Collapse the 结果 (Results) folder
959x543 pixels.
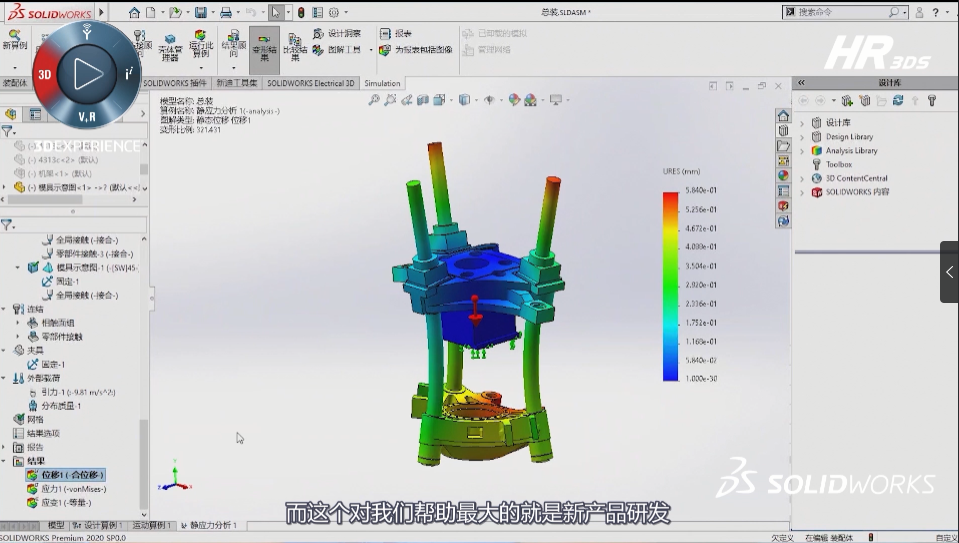(x=5, y=462)
